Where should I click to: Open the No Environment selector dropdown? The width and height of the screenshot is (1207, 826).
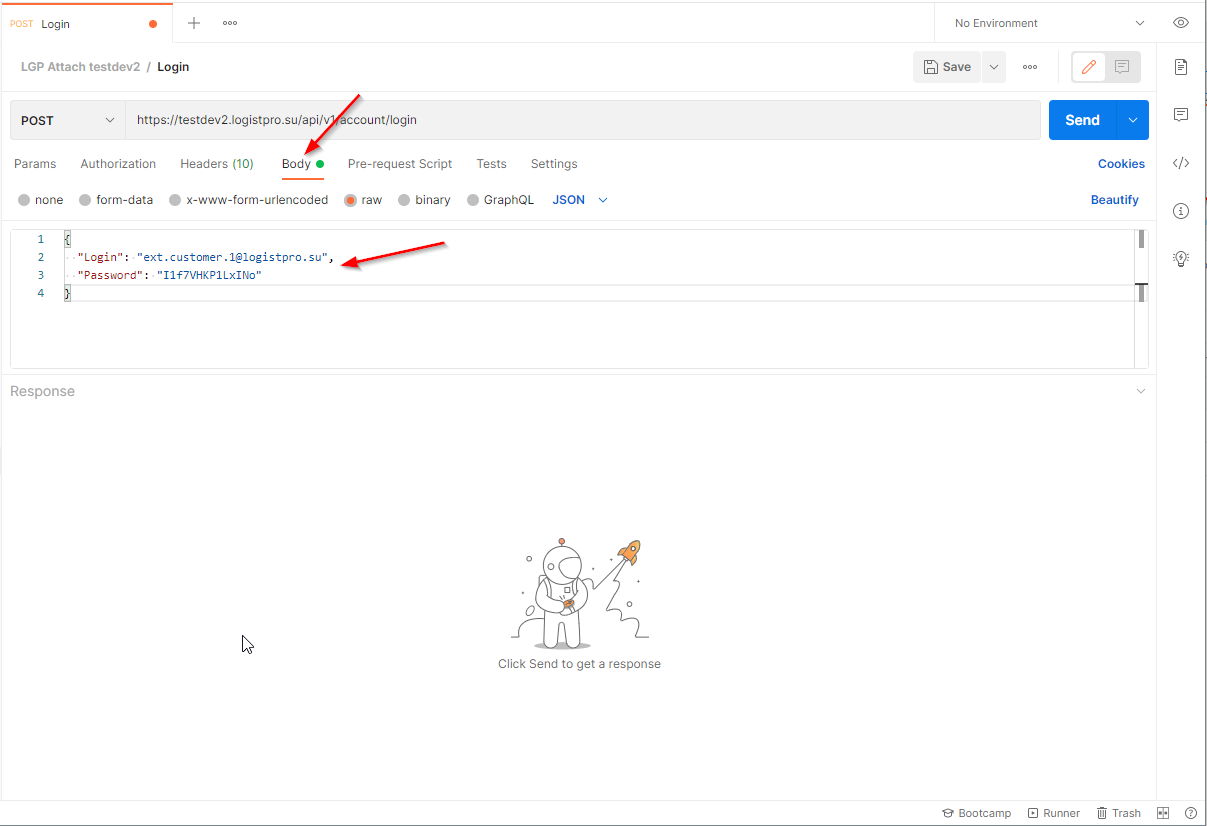click(1045, 23)
